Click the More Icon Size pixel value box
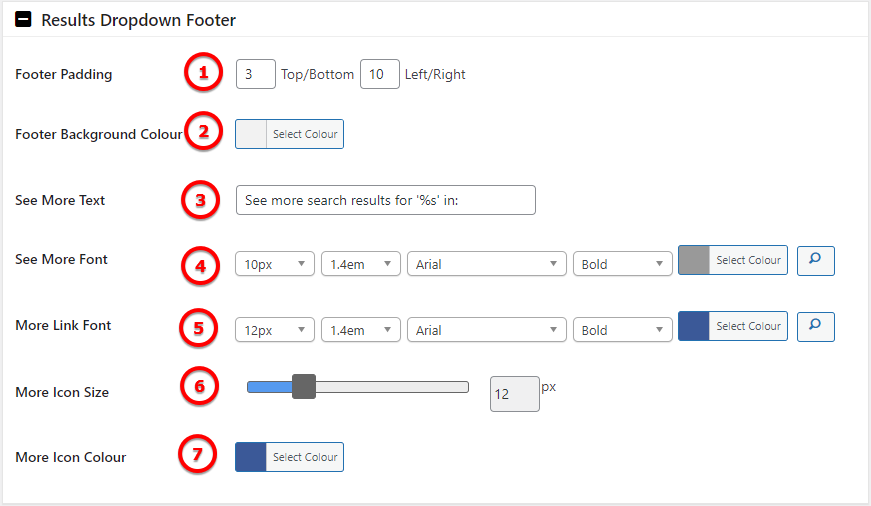The height and width of the screenshot is (506, 871). pos(514,394)
